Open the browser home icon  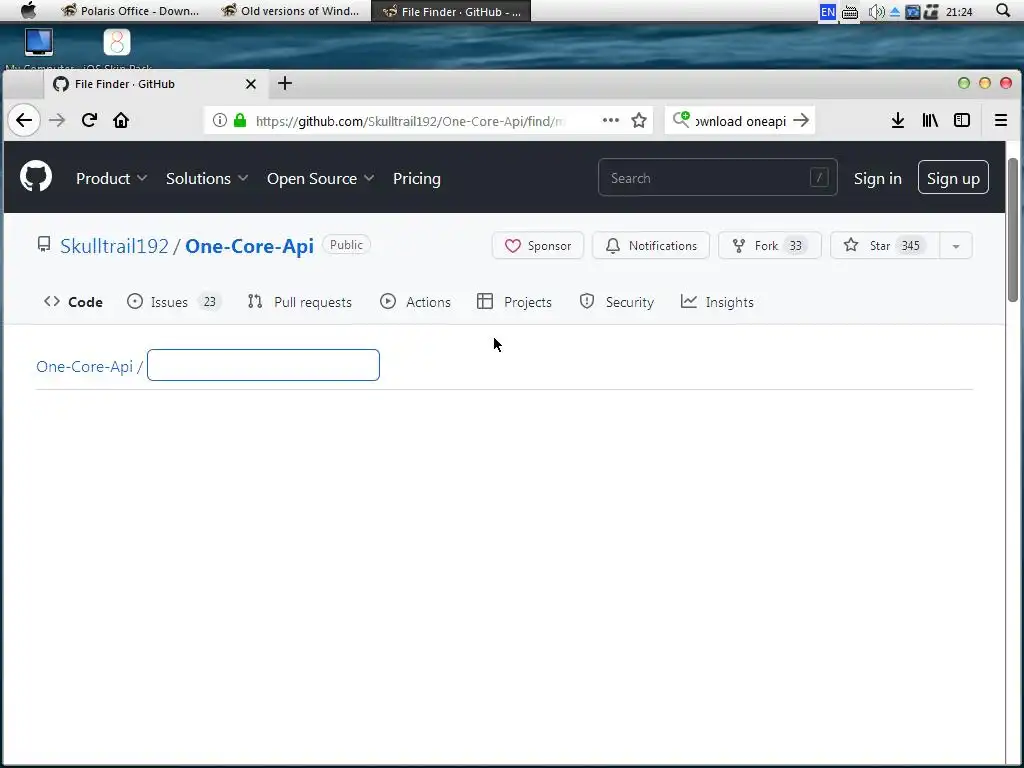pos(121,120)
